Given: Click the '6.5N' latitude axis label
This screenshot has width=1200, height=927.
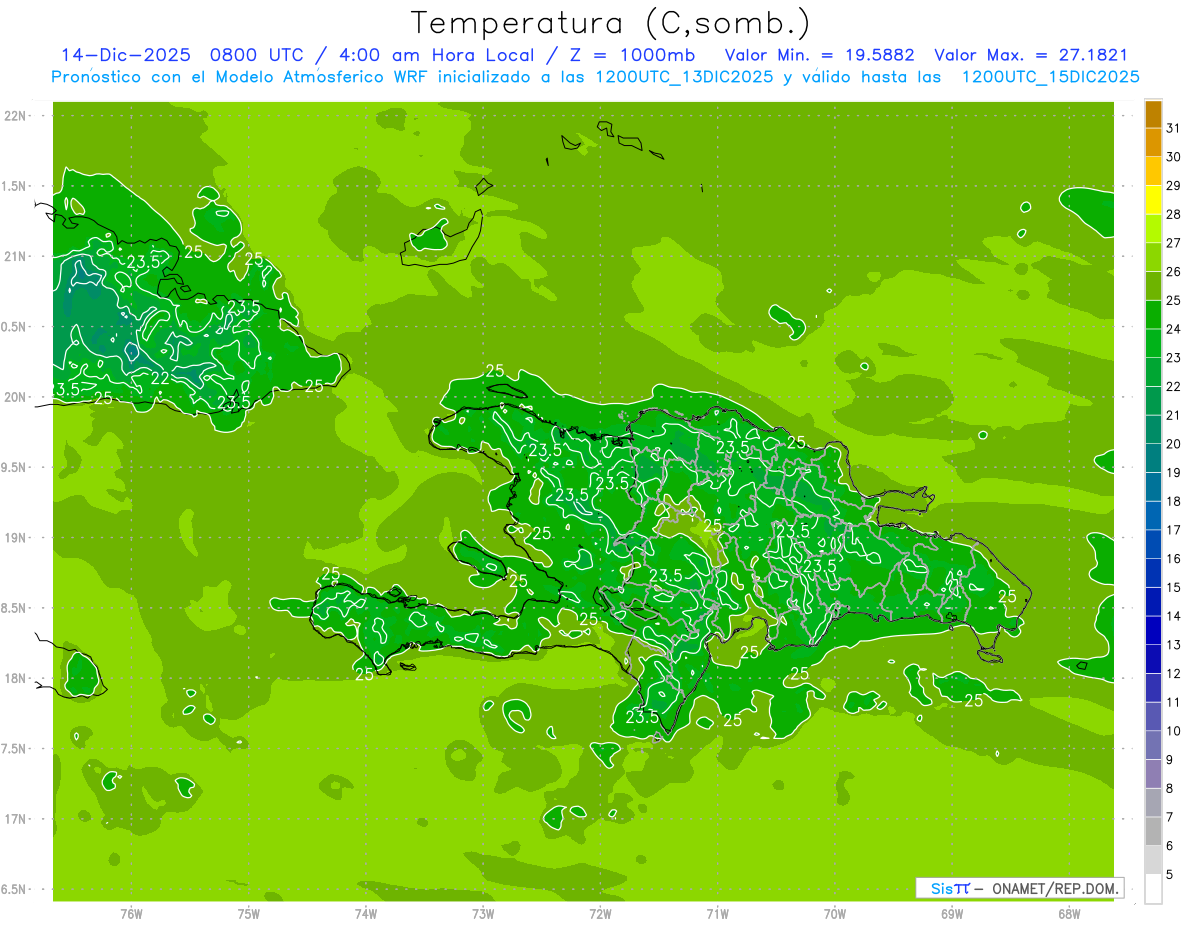Looking at the screenshot, I should click(x=15, y=889).
